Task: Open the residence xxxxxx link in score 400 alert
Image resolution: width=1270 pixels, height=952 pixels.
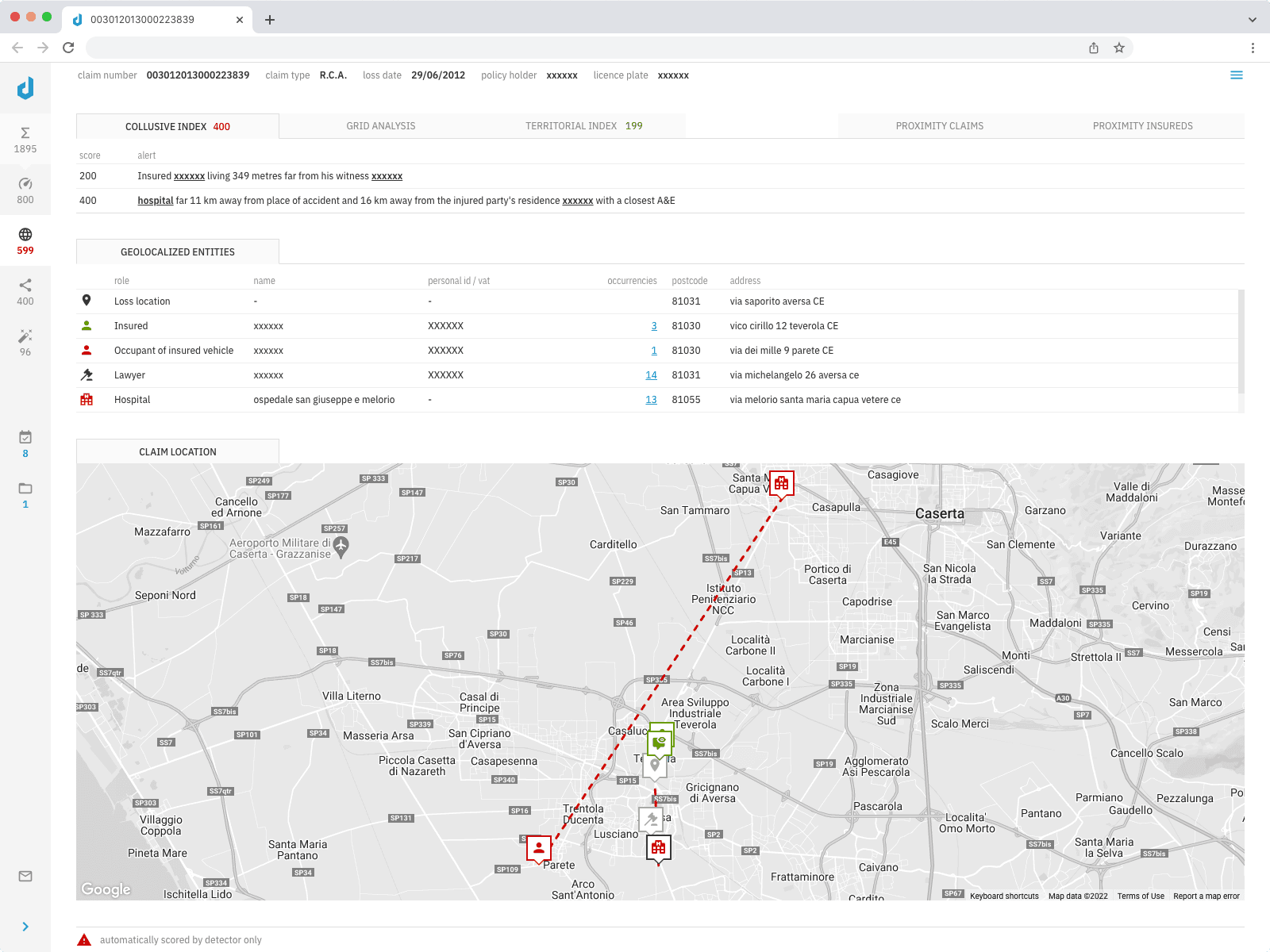Action: [x=578, y=201]
